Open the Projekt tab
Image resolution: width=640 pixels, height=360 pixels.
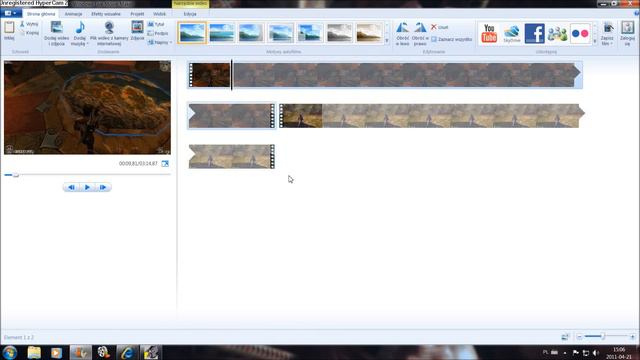coord(137,14)
